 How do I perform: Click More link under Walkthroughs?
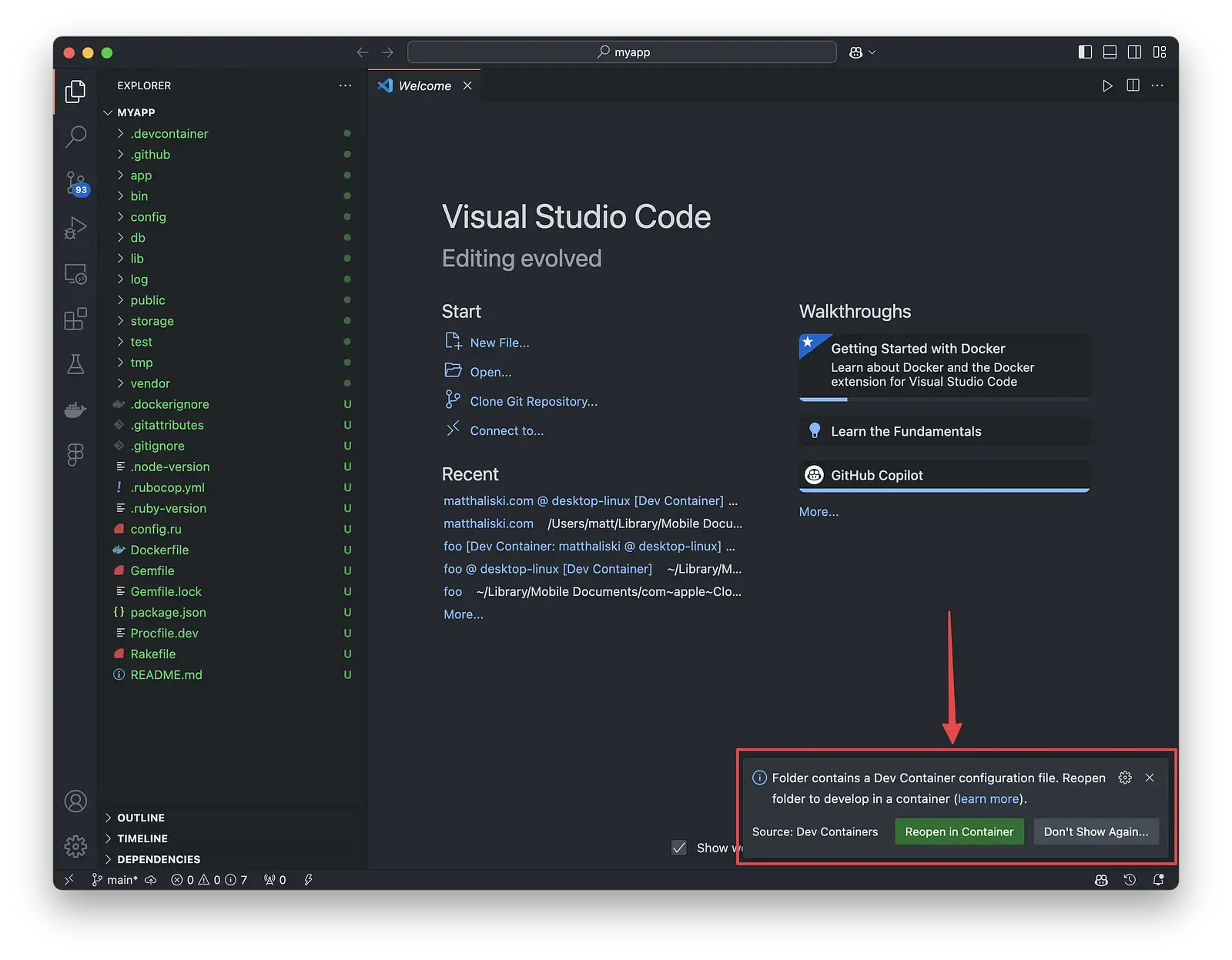click(819, 511)
